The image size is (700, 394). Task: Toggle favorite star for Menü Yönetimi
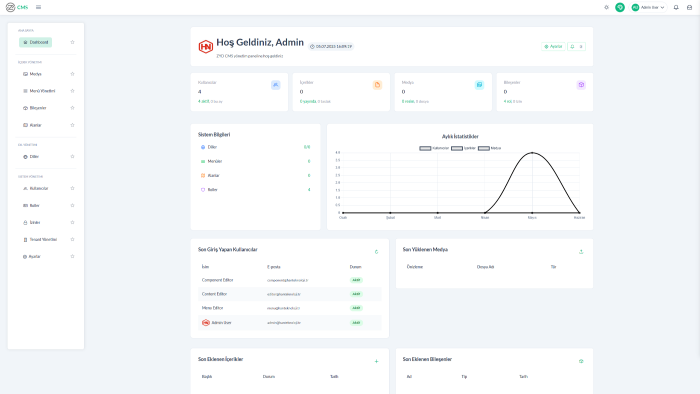click(x=72, y=91)
